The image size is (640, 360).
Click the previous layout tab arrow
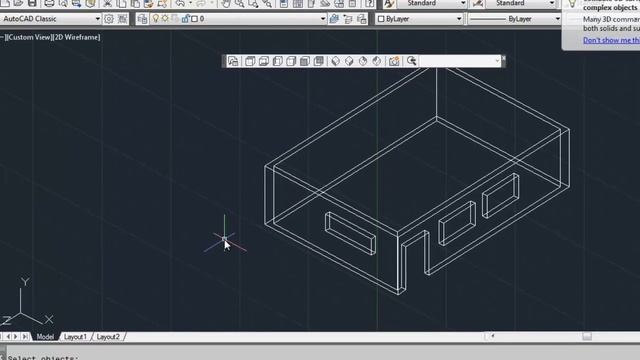click(x=8, y=337)
